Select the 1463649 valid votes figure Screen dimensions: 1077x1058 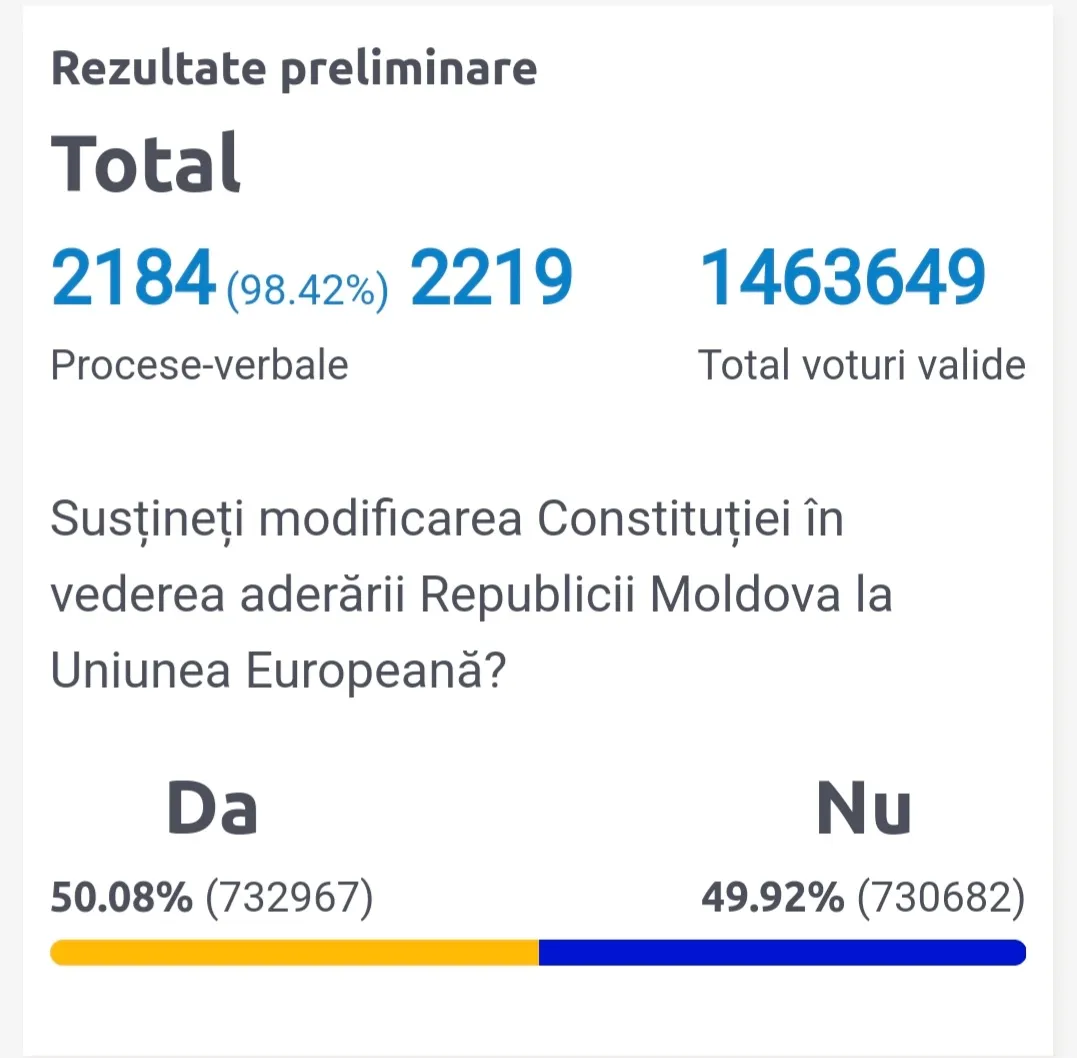(842, 278)
